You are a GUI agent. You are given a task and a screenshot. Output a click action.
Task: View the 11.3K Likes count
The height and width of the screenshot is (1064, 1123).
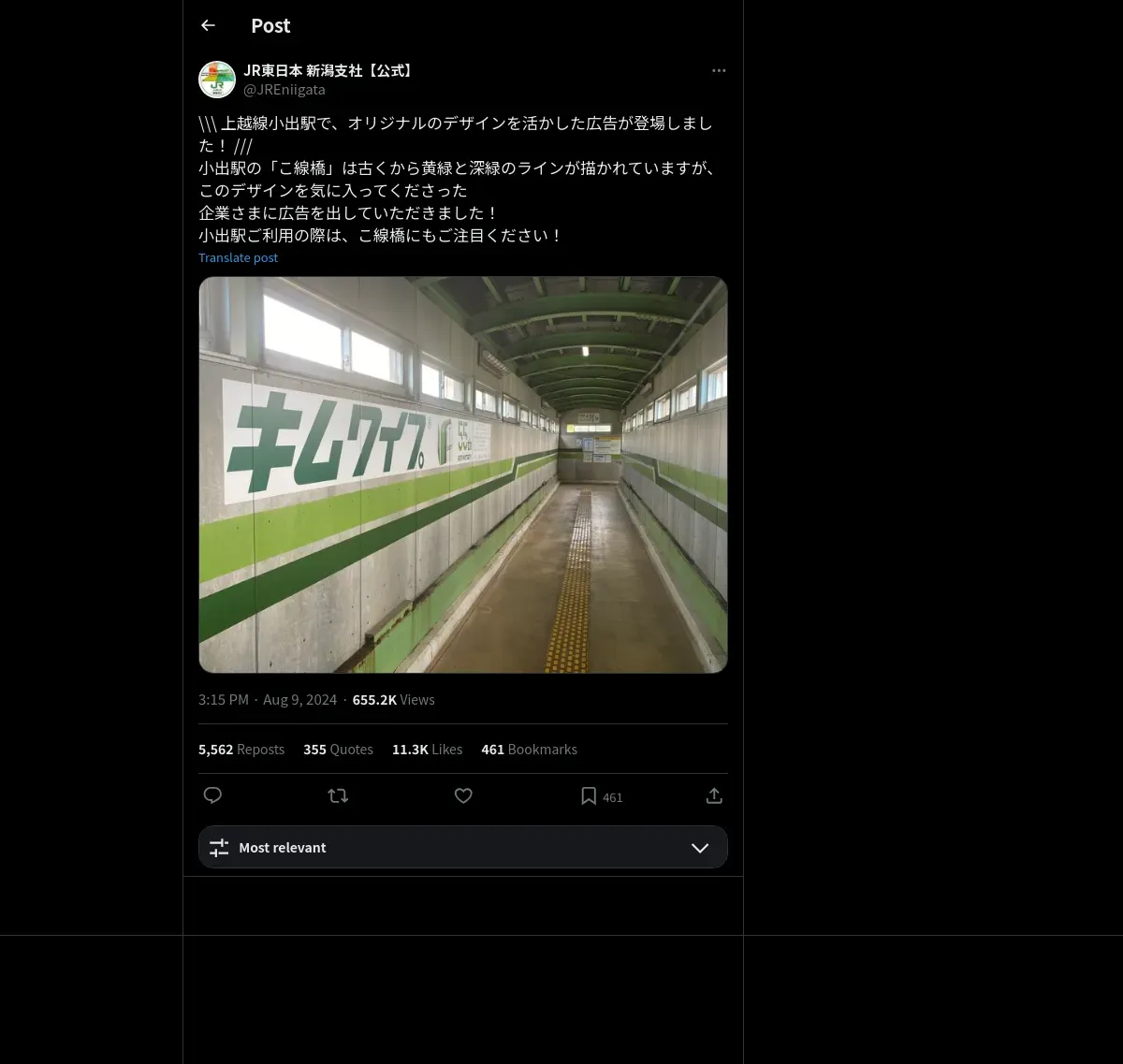(x=427, y=750)
